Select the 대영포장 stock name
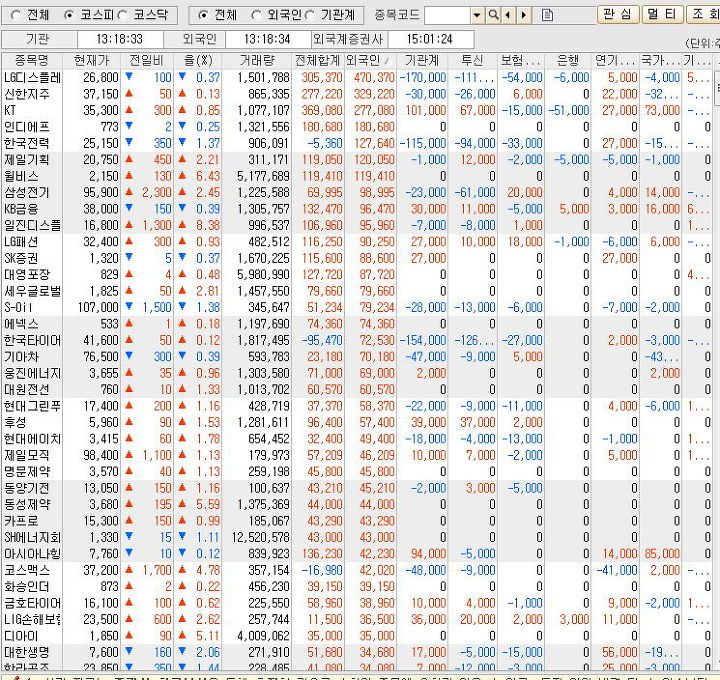 tap(26, 275)
